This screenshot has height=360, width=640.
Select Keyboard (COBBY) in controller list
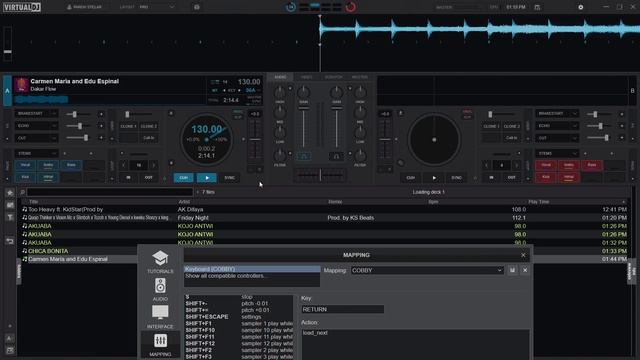pos(252,269)
